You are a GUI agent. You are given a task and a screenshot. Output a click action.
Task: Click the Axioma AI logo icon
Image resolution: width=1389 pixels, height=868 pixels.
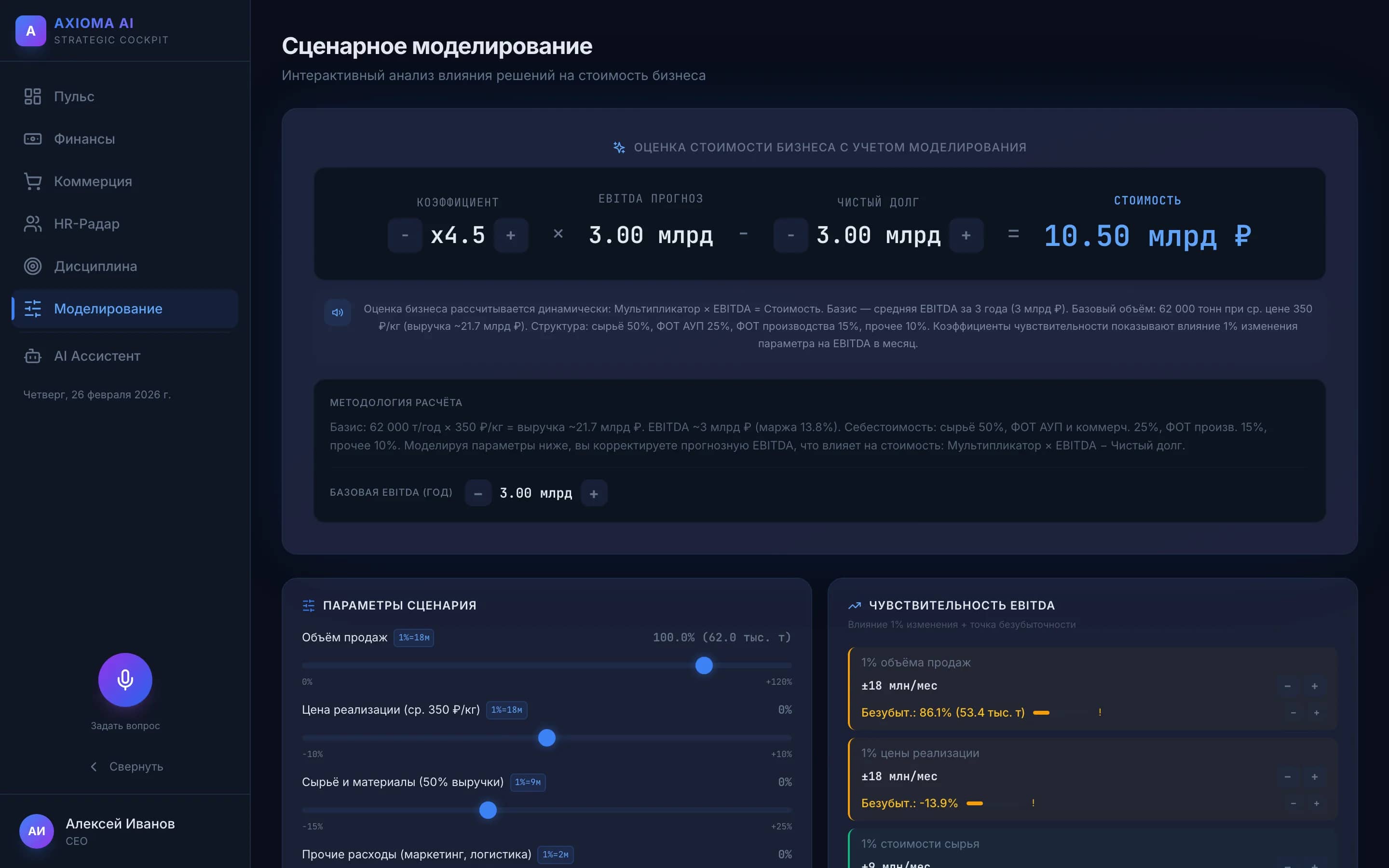tap(30, 31)
